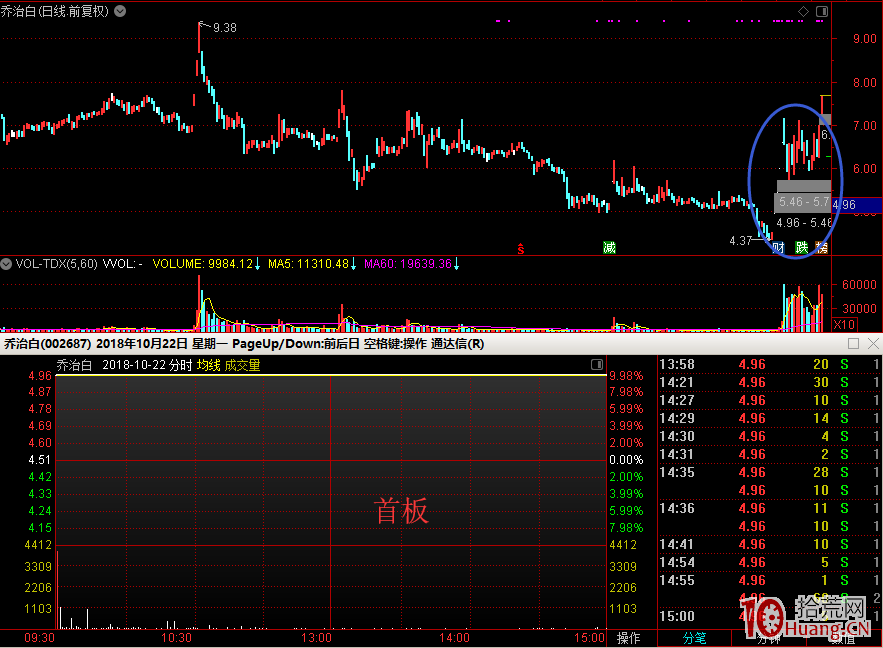Click the 09:30 time axis label

(39, 638)
